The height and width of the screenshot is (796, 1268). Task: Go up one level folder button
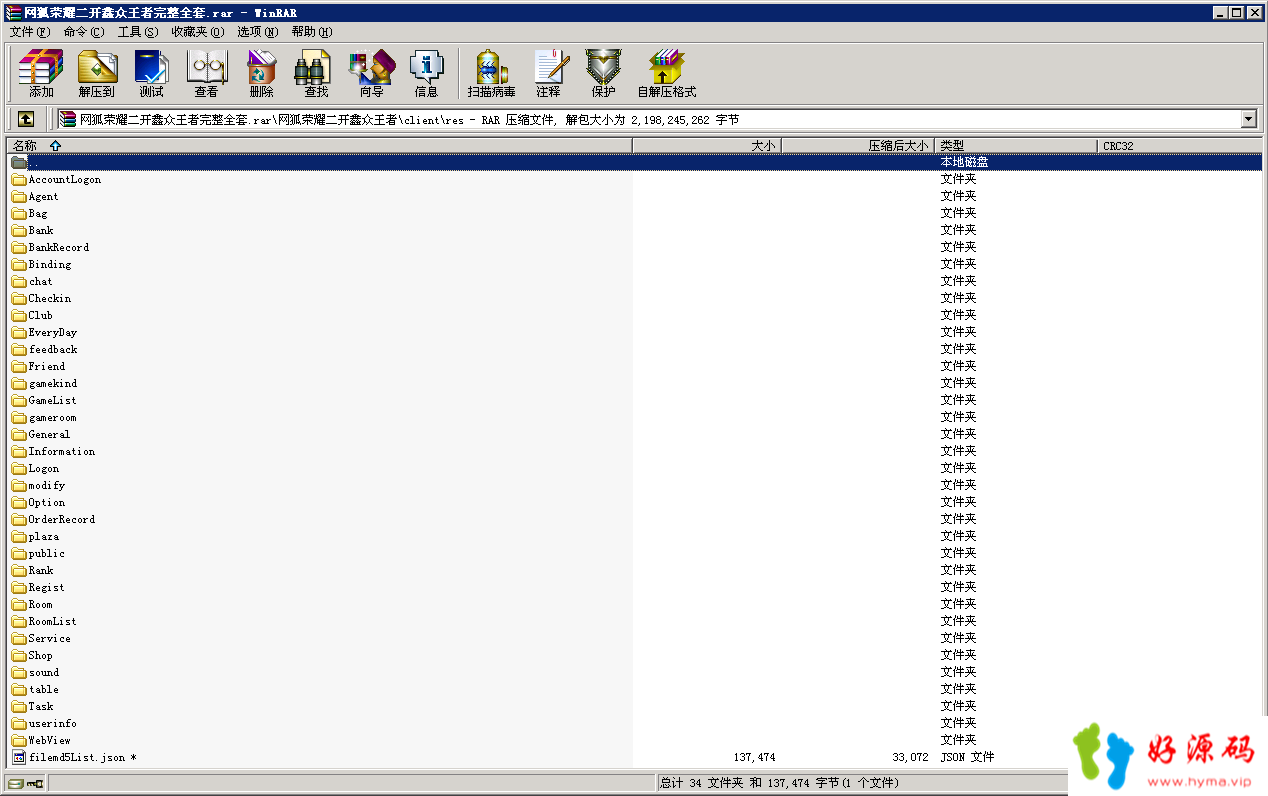tap(26, 120)
